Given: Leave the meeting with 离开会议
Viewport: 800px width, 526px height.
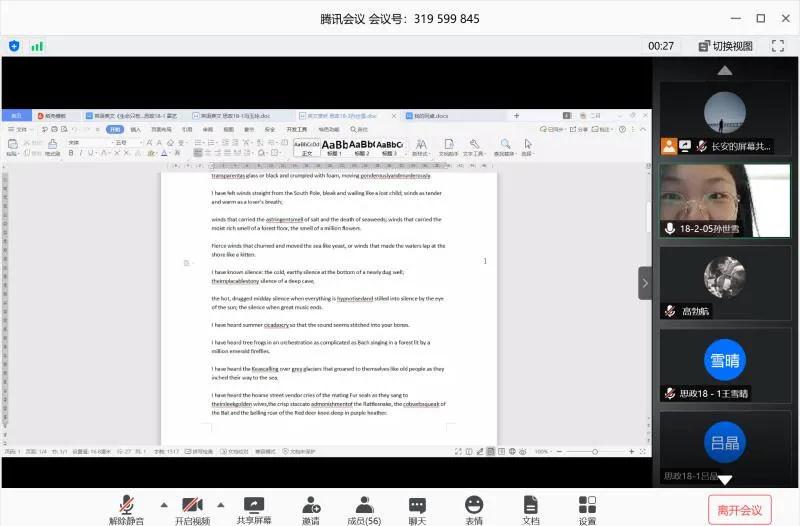Looking at the screenshot, I should pos(739,510).
